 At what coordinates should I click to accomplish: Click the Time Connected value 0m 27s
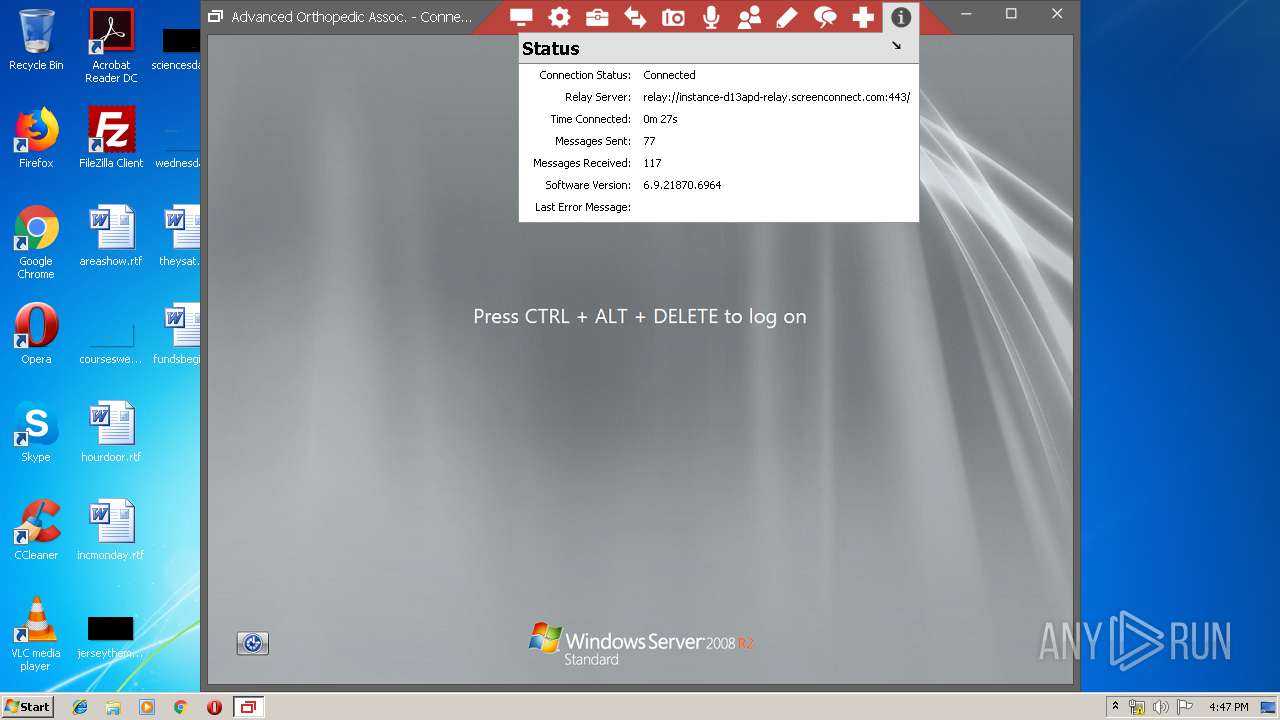click(660, 119)
